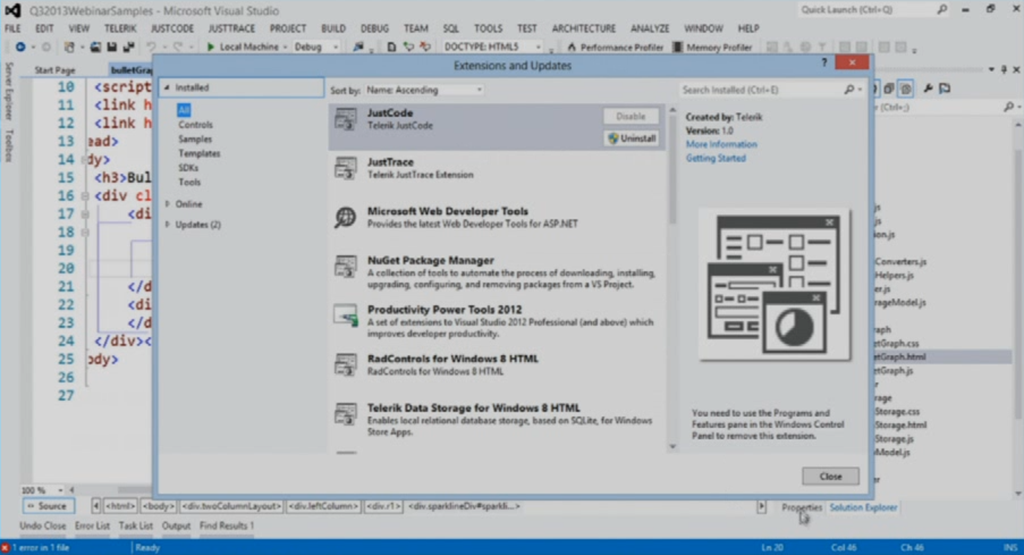Click the Solution Explorer collapse all icon
Screen dimensions: 1024x555
pos(889,88)
